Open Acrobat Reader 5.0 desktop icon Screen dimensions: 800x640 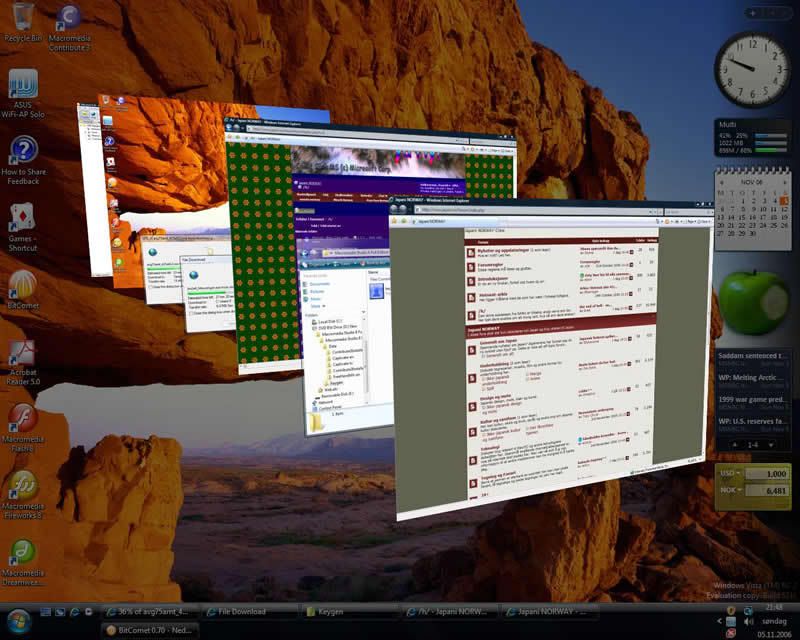pos(22,361)
